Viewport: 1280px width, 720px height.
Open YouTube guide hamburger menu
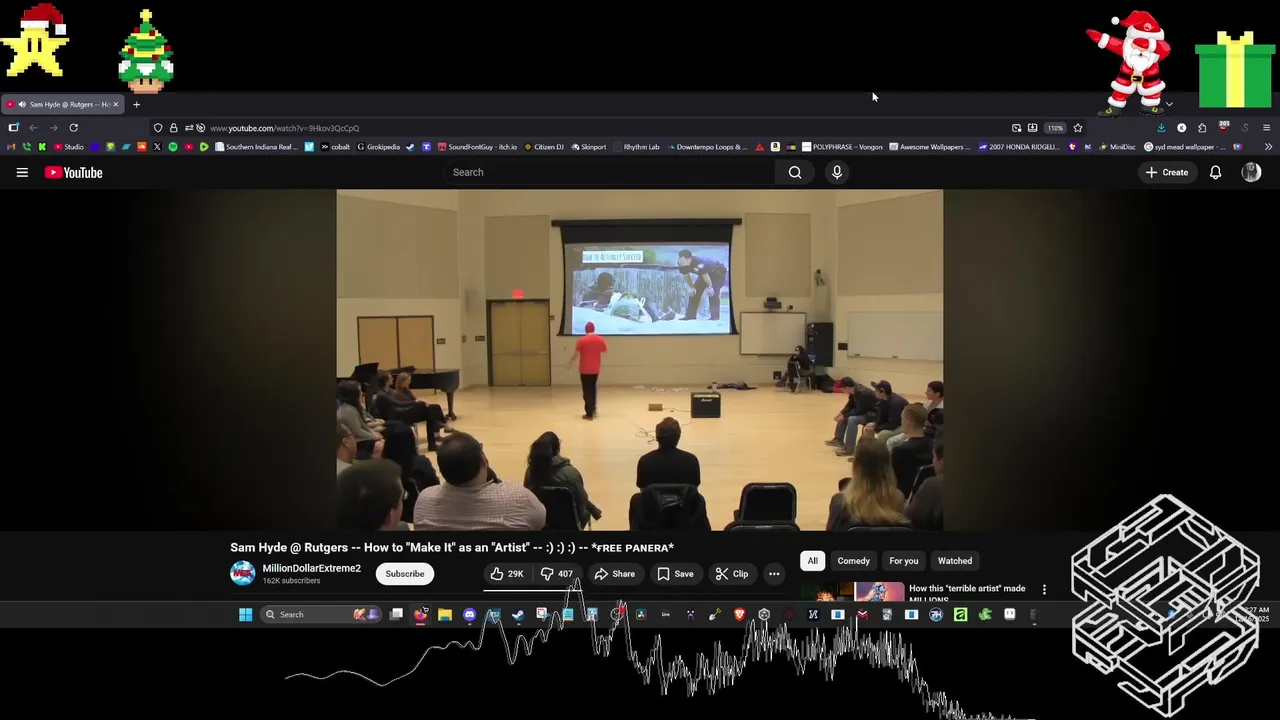click(22, 172)
